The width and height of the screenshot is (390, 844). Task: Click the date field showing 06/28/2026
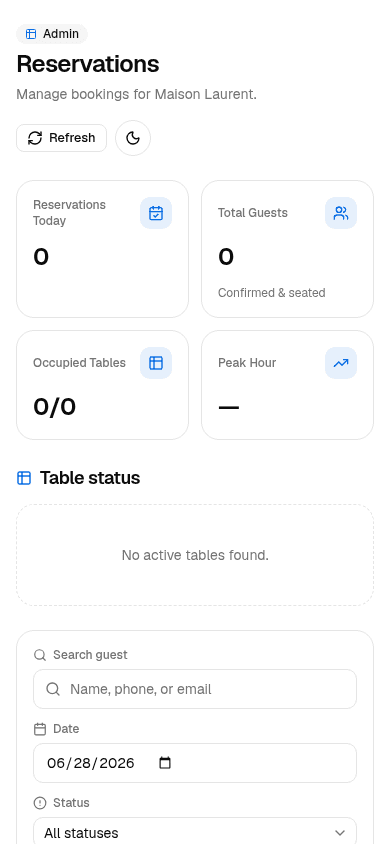[195, 763]
